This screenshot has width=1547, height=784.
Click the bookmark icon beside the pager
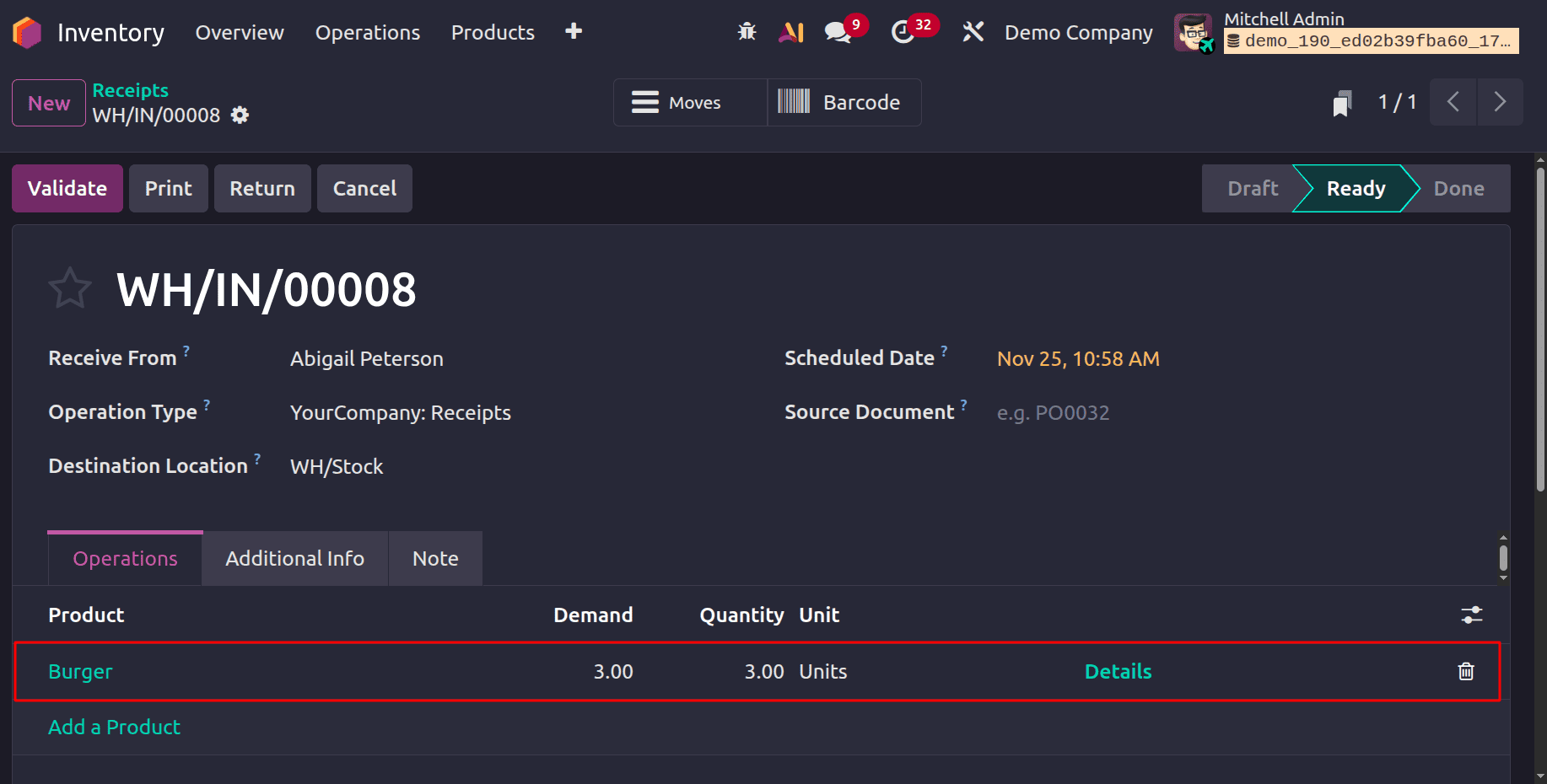tap(1342, 102)
